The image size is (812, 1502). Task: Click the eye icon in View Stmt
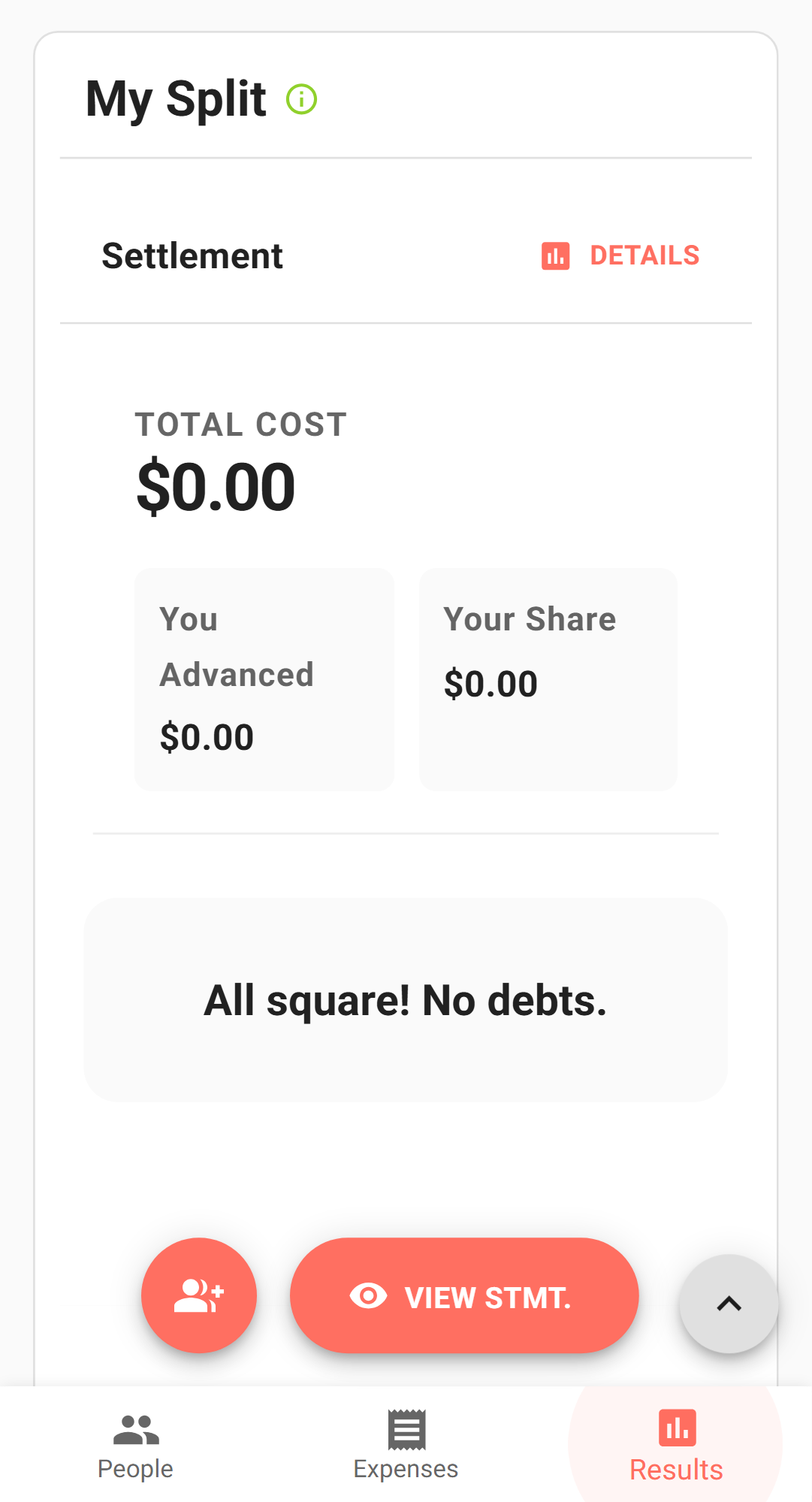click(x=368, y=1296)
